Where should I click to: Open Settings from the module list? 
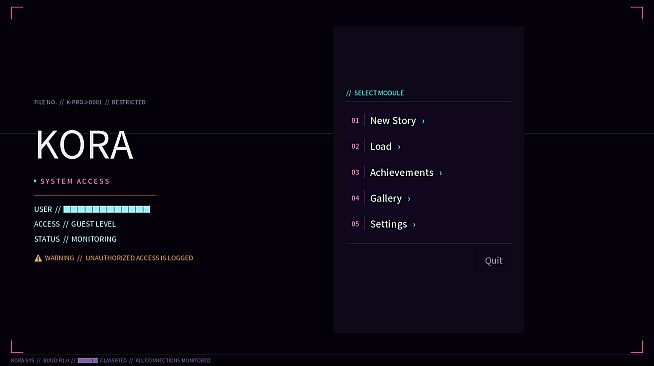pos(428,224)
